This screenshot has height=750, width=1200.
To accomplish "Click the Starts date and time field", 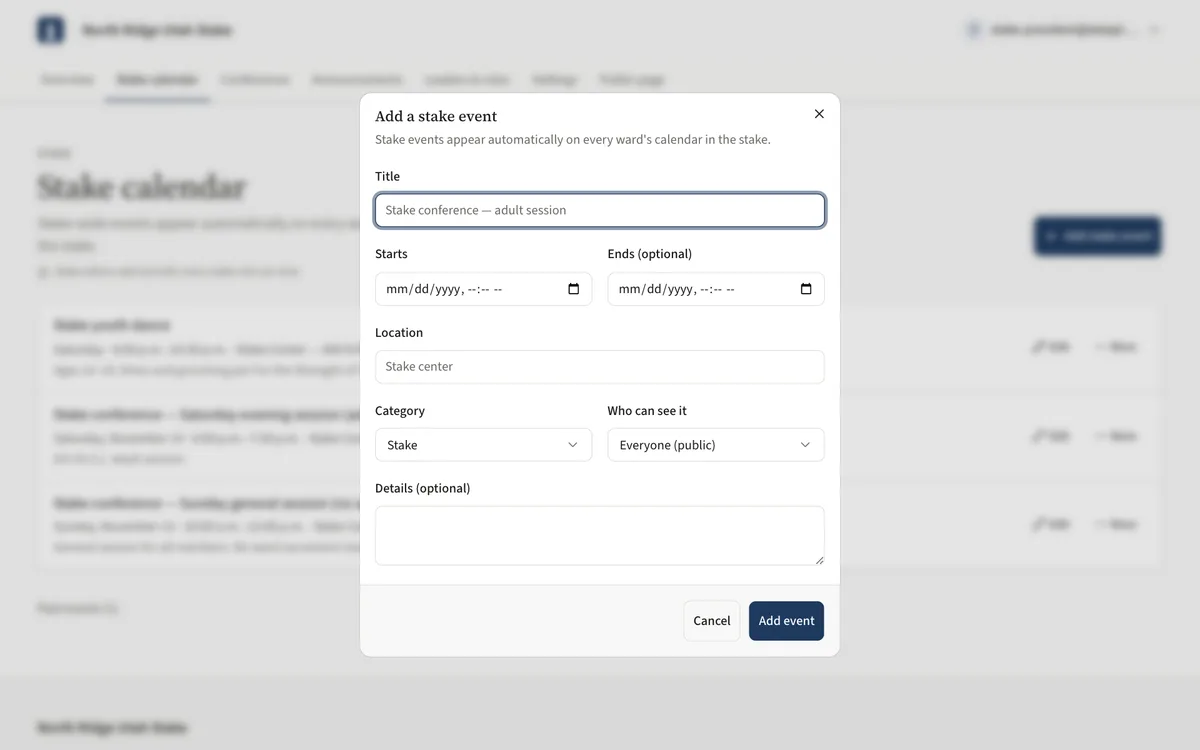I will coord(483,289).
